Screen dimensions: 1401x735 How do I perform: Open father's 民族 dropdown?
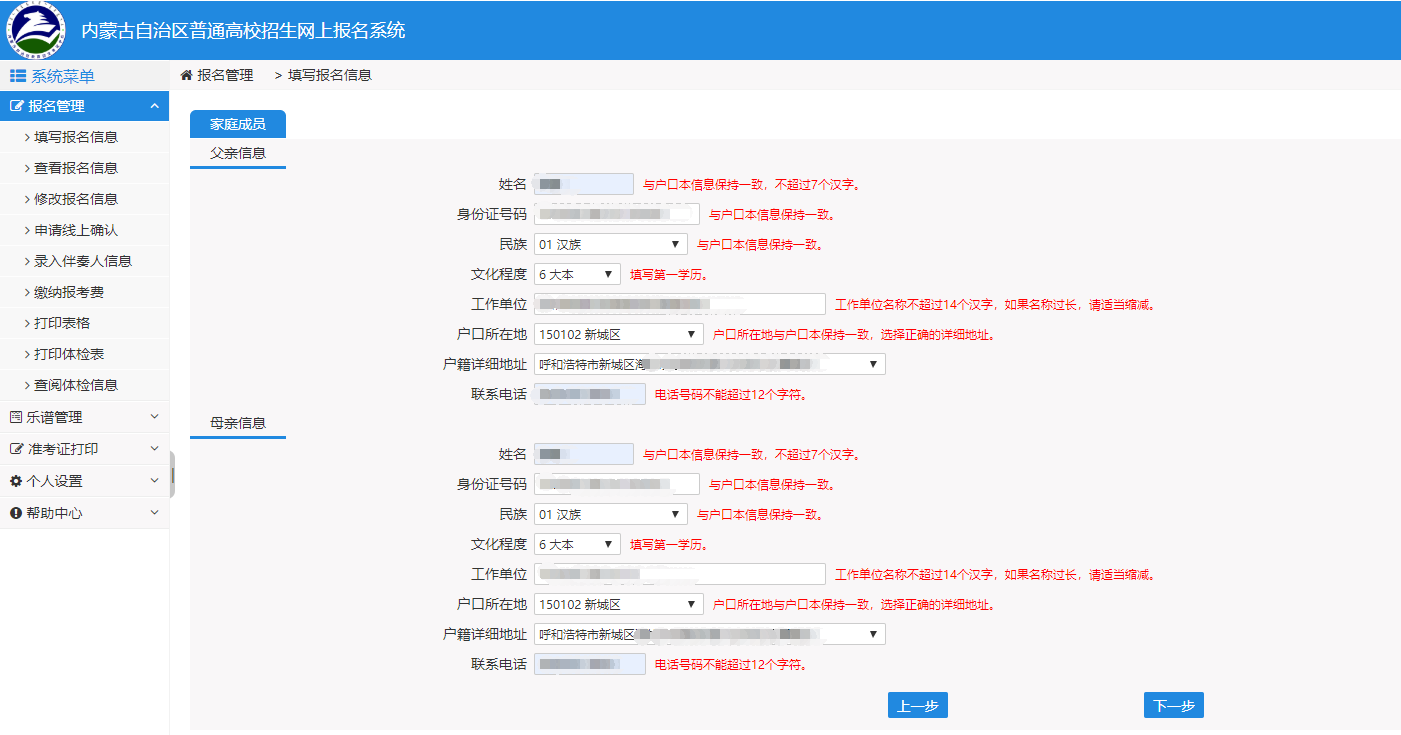[x=610, y=244]
